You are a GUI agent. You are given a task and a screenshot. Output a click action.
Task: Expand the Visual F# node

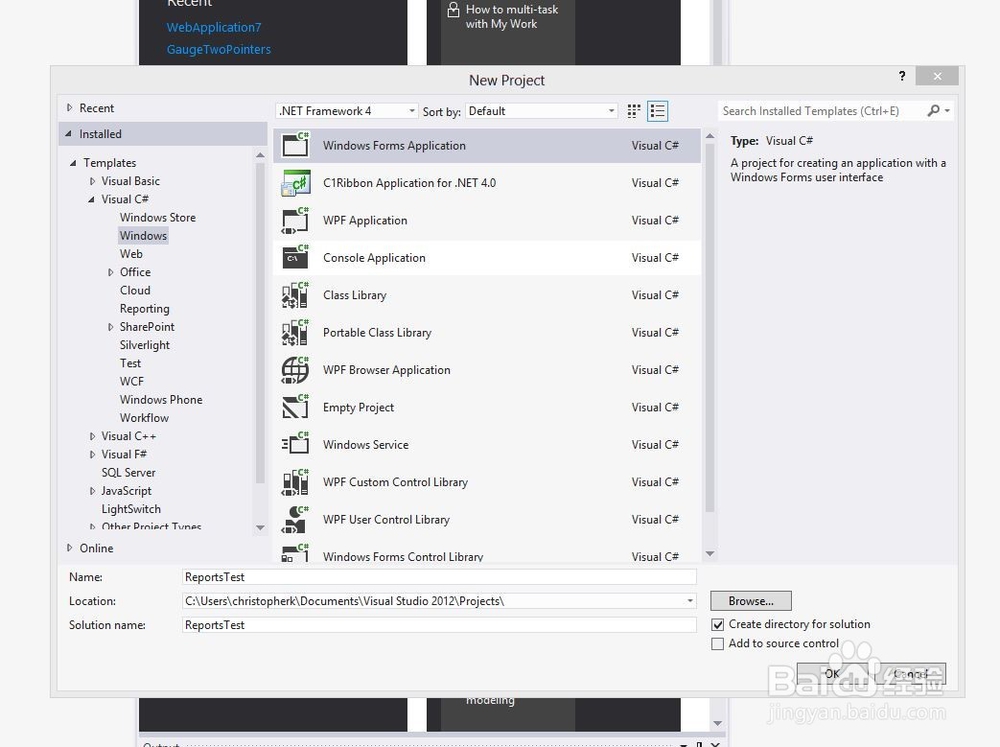(92, 455)
